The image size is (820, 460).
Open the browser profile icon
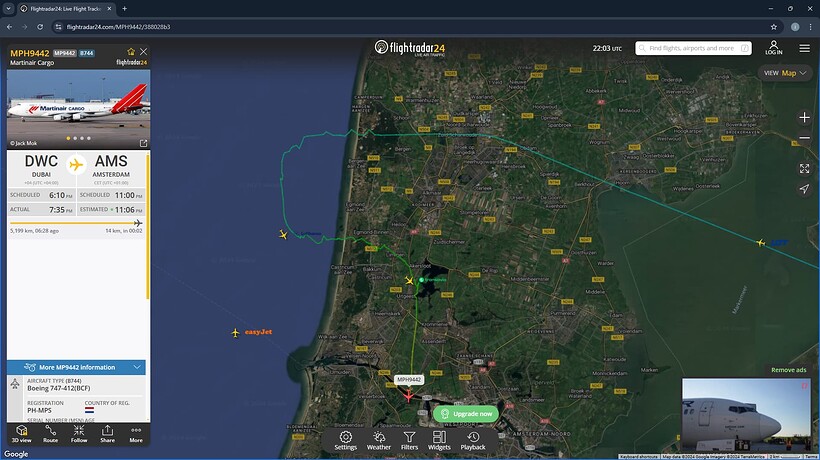tap(795, 27)
